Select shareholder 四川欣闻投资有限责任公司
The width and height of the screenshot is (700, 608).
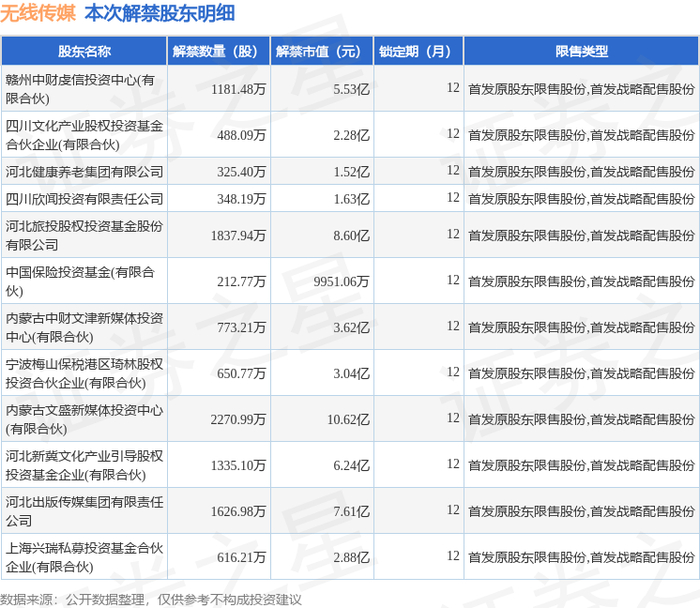click(84, 199)
